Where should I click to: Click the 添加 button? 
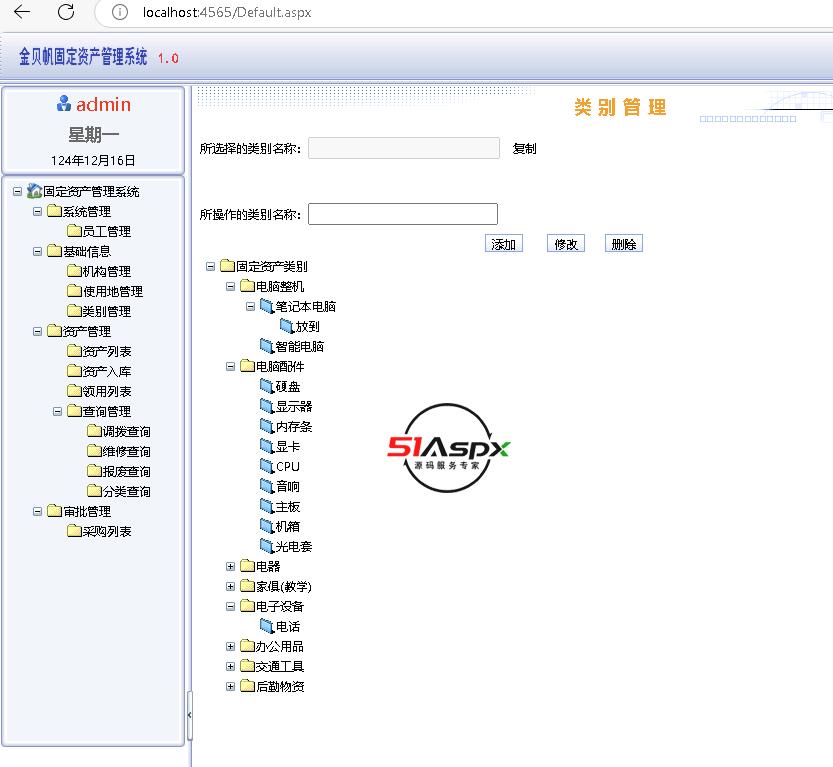[x=503, y=244]
